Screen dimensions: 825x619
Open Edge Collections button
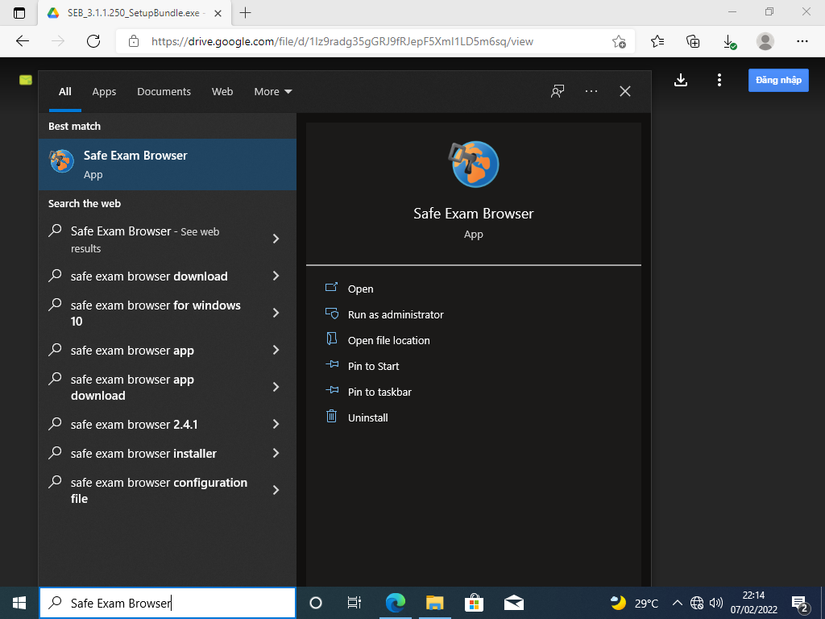coord(693,41)
